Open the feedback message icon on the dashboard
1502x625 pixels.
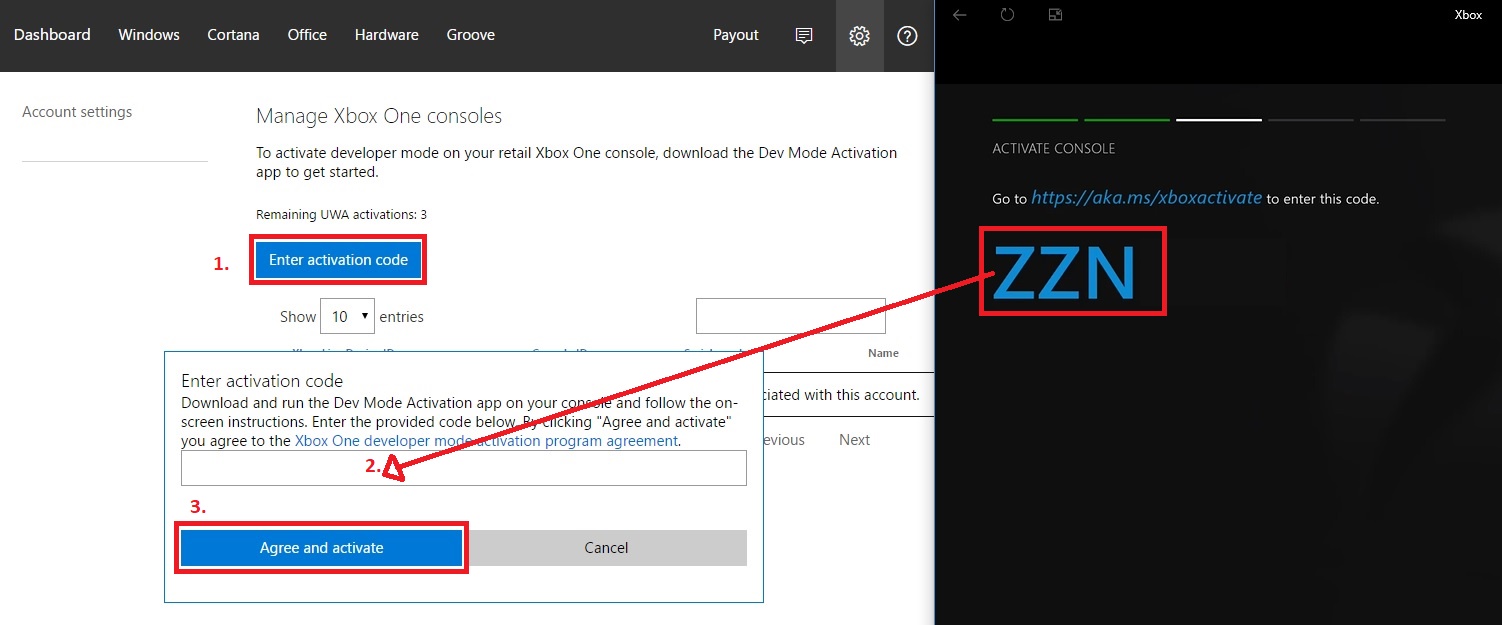[803, 35]
